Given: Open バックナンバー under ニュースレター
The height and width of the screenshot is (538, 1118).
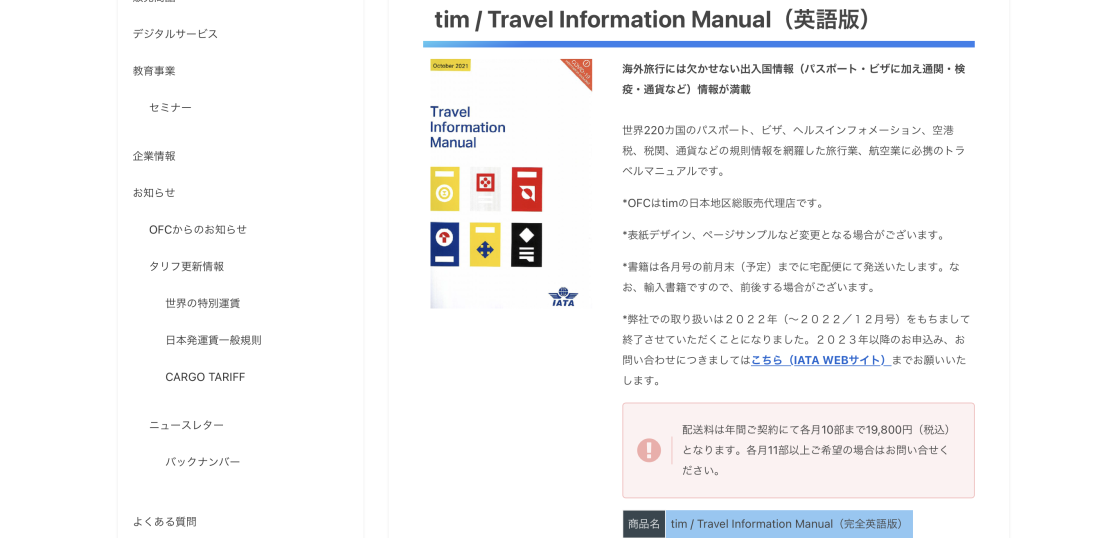Looking at the screenshot, I should click(202, 462).
